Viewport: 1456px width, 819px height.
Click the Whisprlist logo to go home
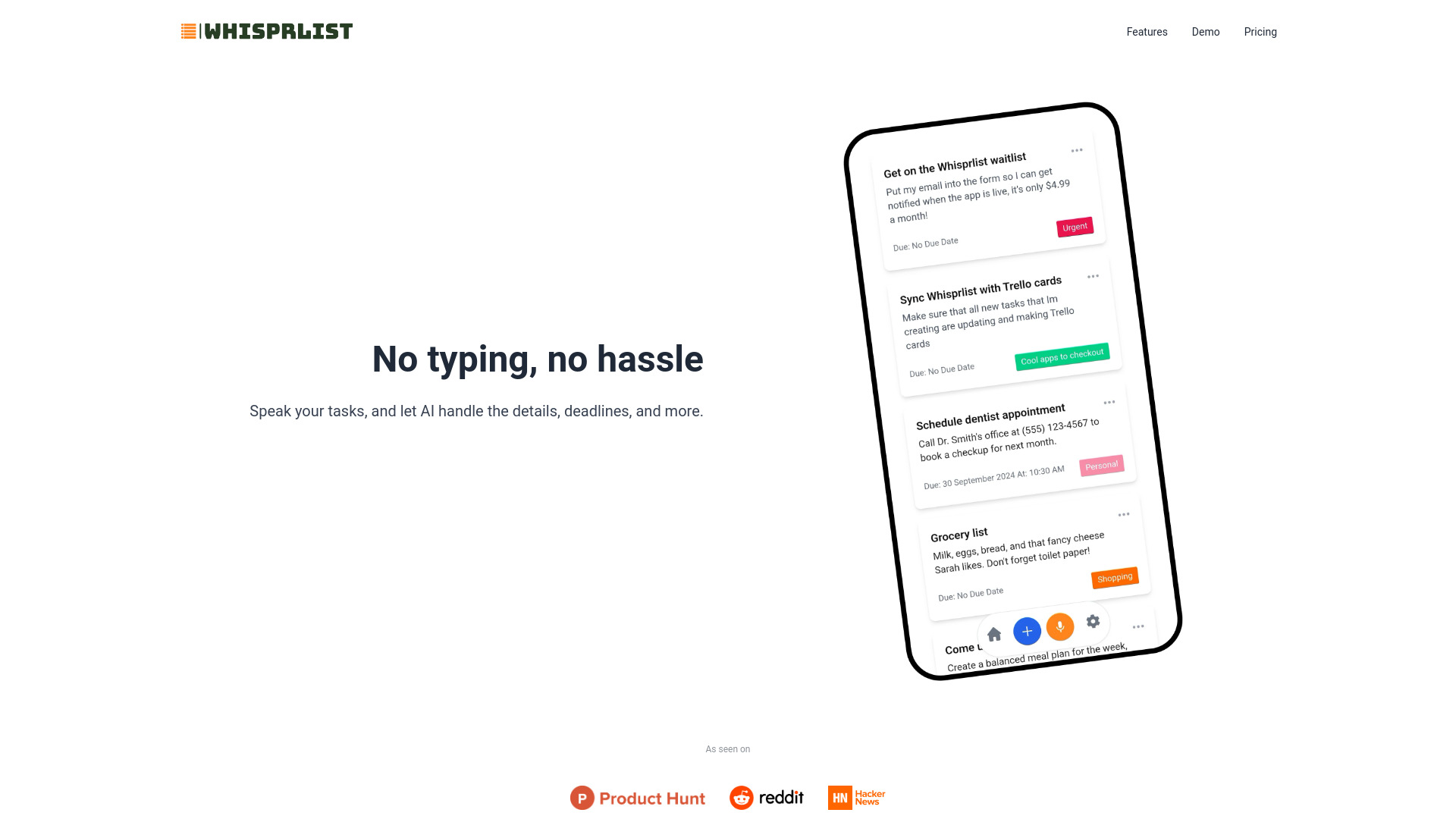point(266,31)
